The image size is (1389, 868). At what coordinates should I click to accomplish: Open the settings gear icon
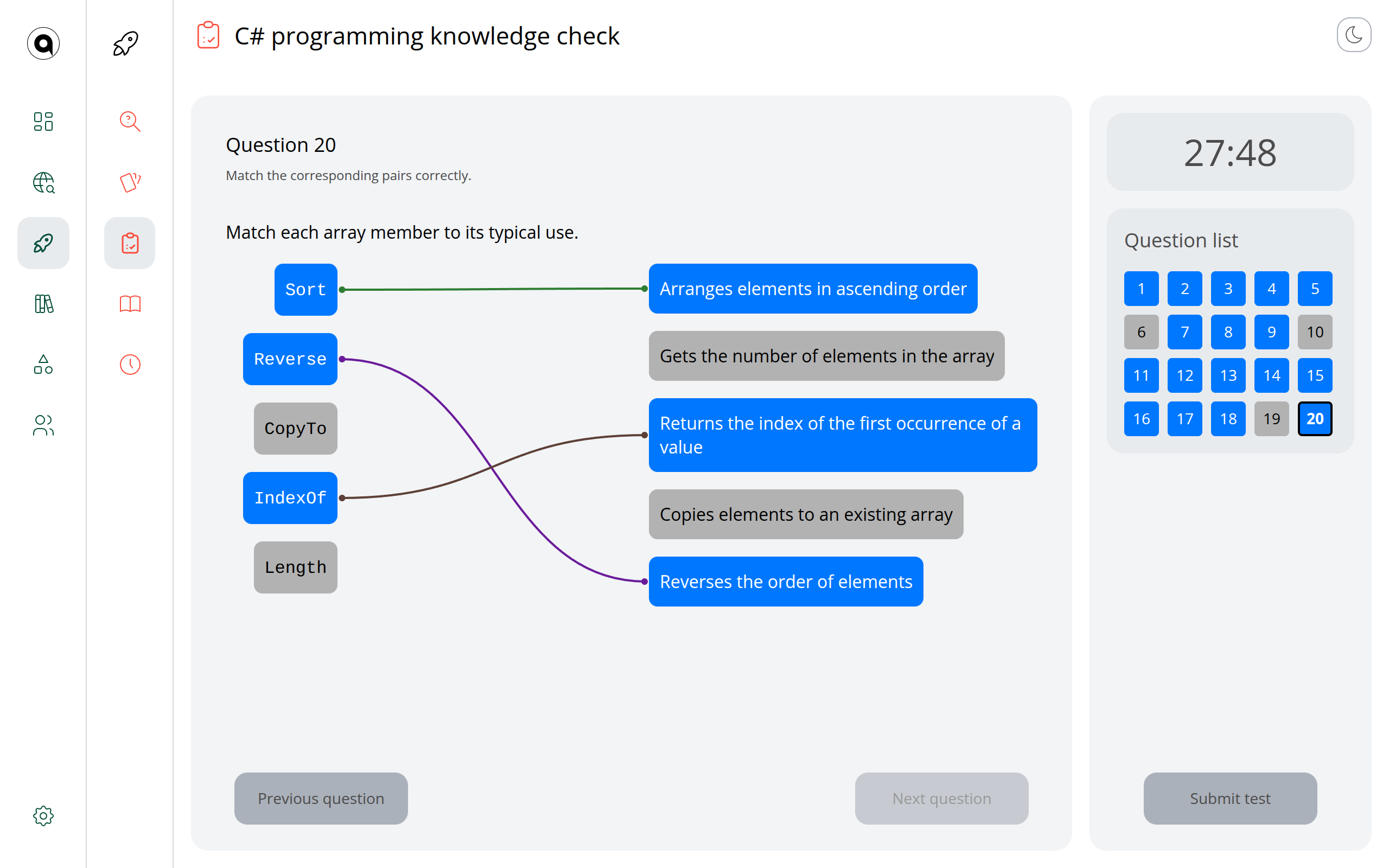[x=43, y=816]
